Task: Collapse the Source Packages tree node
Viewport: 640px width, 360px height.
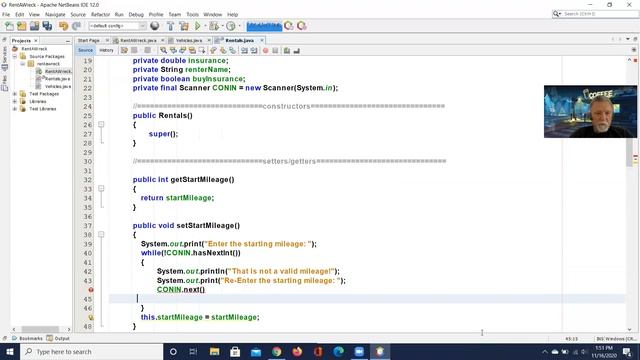Action: click(15, 56)
